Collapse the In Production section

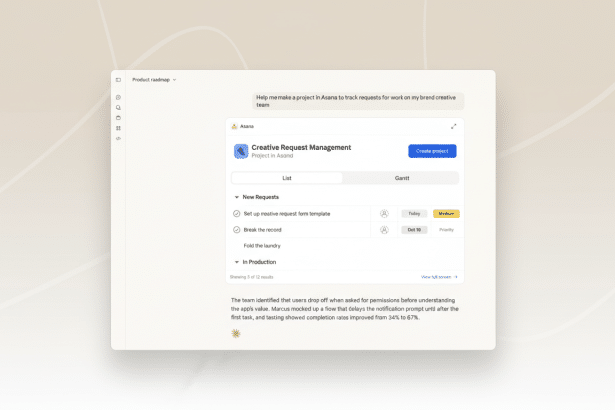(237, 262)
